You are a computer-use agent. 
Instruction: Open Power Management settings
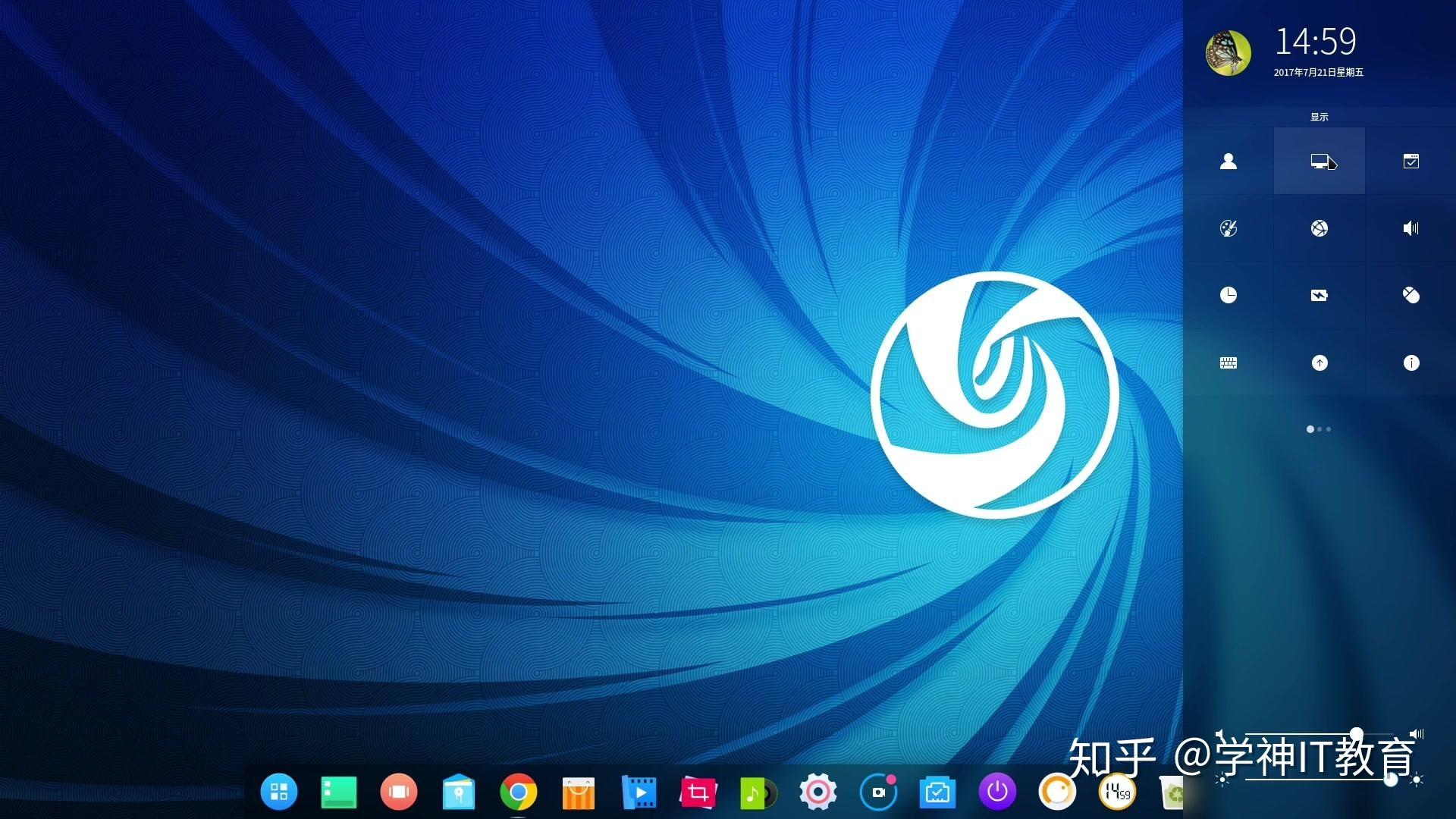pos(1319,296)
